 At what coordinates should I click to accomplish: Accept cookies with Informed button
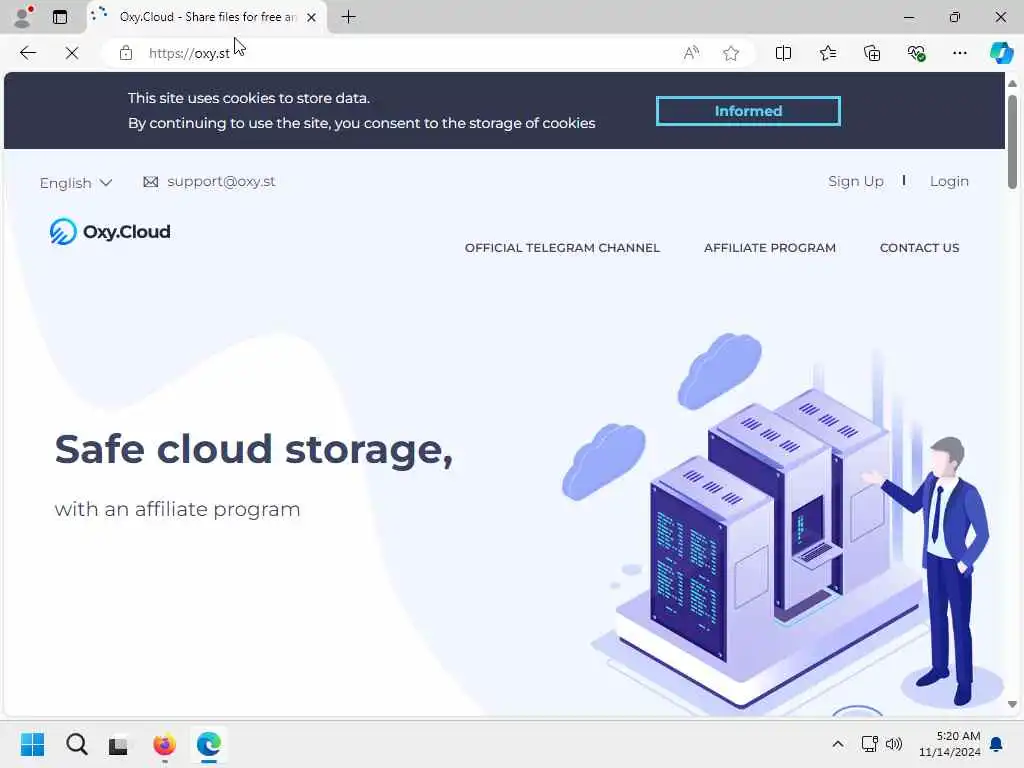point(748,111)
